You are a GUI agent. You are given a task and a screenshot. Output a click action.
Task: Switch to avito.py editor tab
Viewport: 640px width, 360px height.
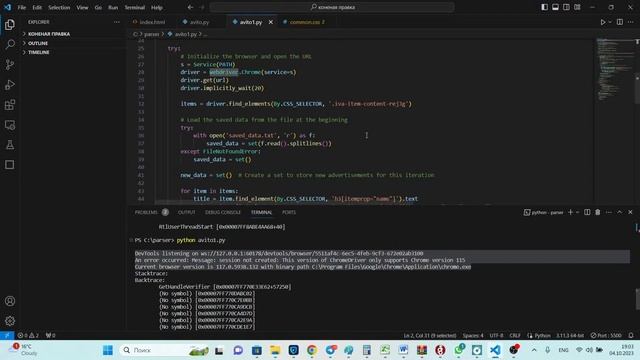[199, 22]
